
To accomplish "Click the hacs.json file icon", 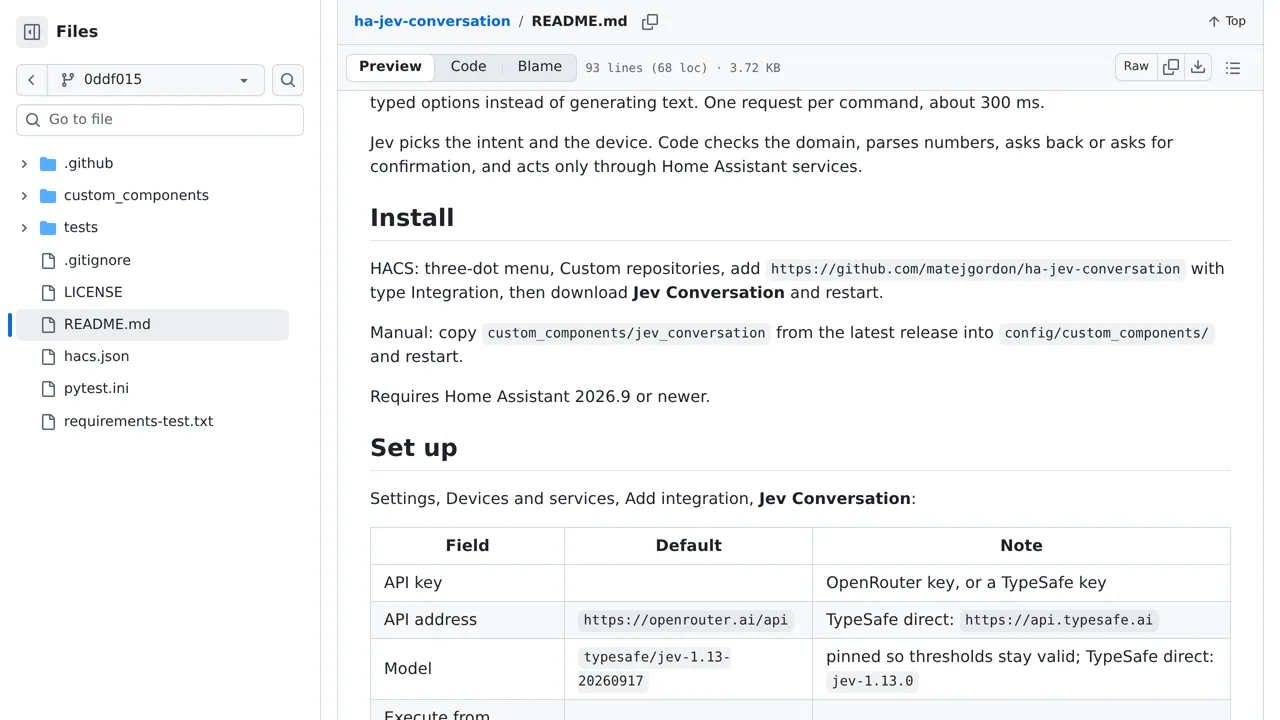I will (x=48, y=356).
